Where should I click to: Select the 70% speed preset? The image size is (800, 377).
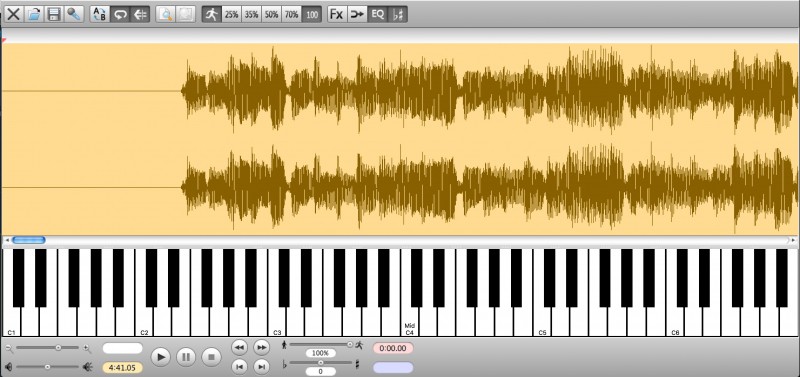click(x=291, y=14)
